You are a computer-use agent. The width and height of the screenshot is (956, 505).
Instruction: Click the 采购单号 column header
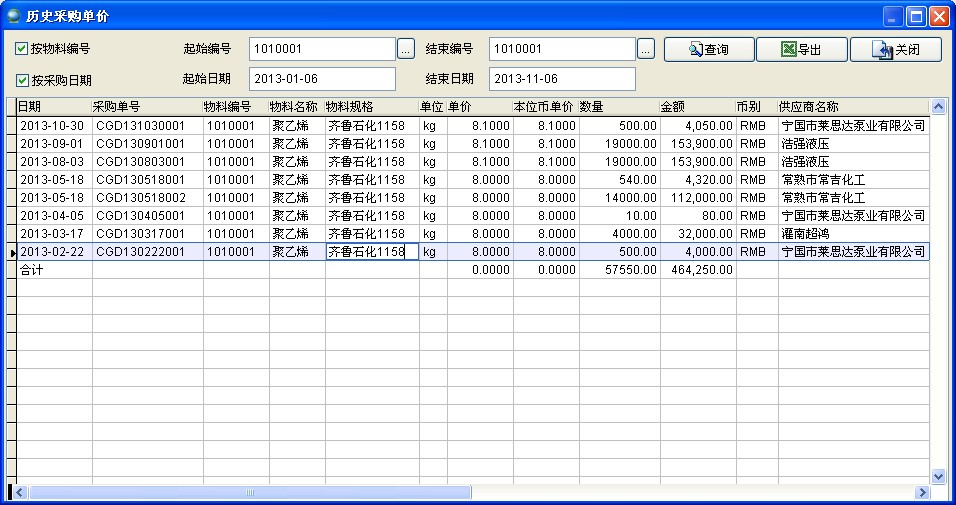(147, 106)
